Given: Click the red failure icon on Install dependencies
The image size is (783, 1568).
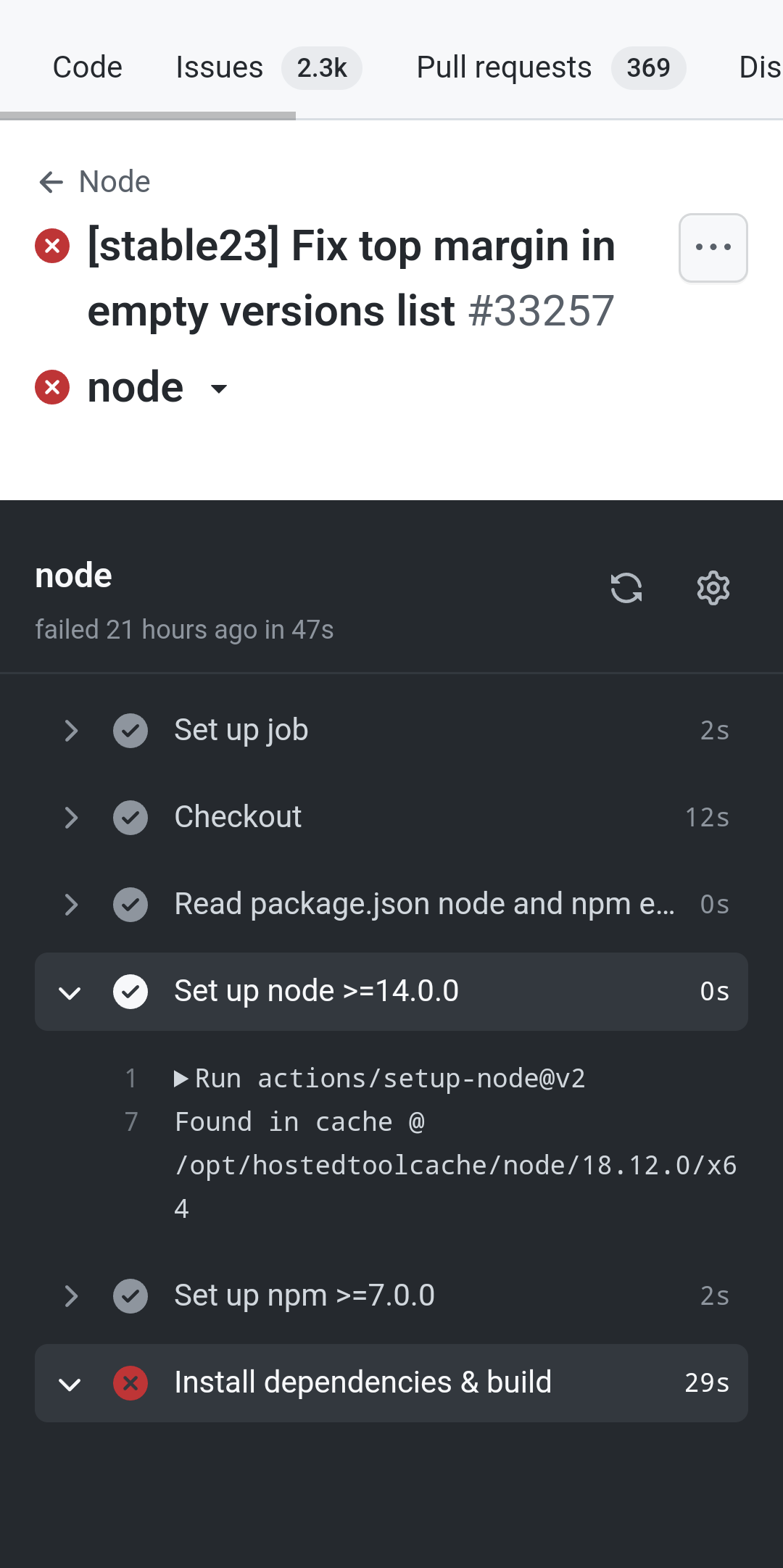Looking at the screenshot, I should coord(130,1382).
